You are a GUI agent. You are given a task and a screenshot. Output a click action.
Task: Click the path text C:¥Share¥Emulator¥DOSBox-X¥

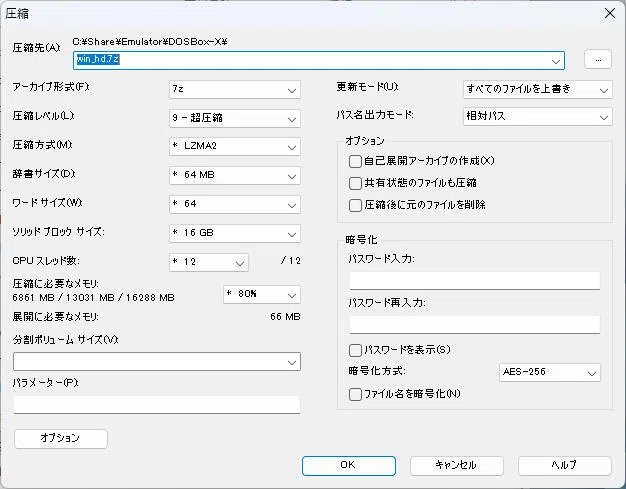150,42
